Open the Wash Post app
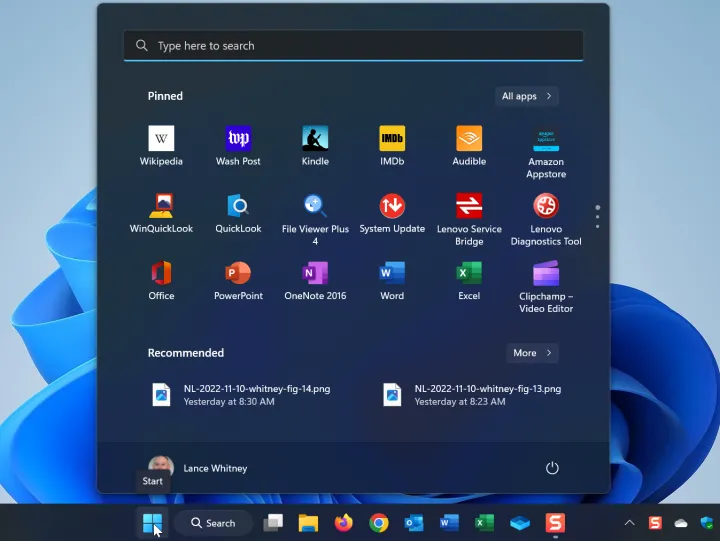 click(x=238, y=139)
